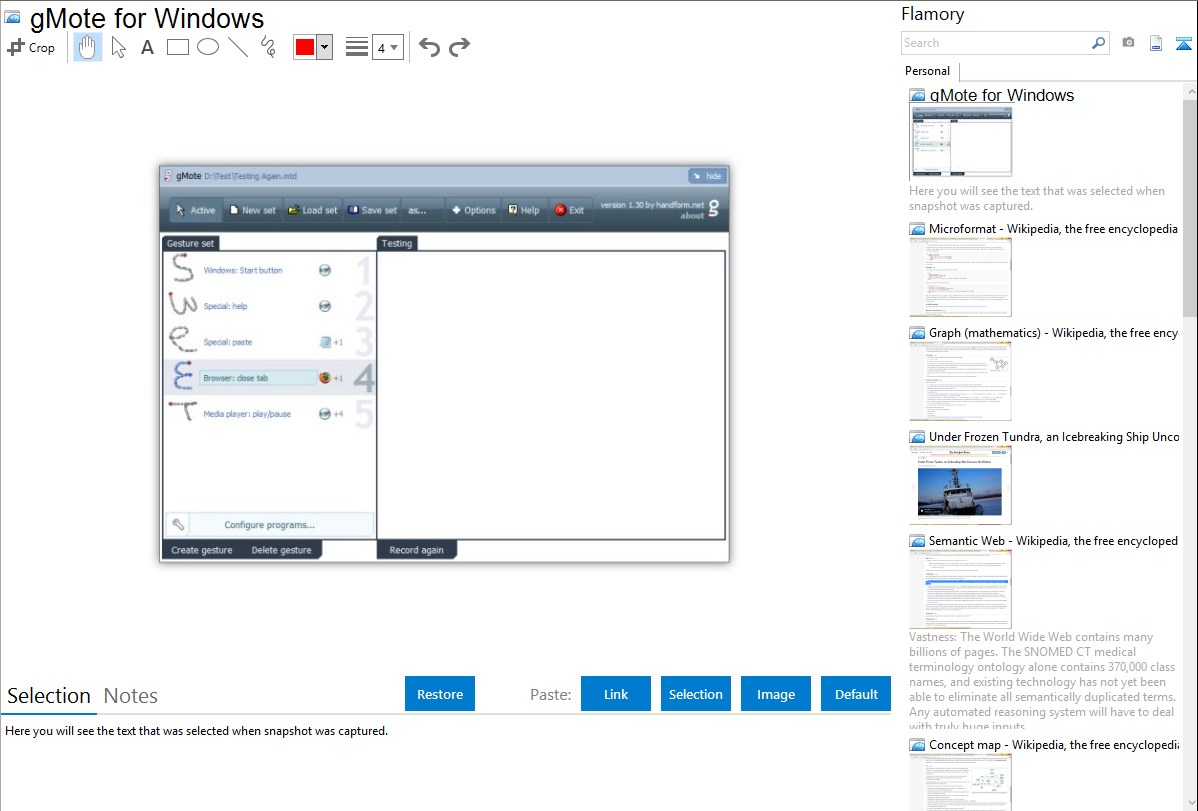1198x811 pixels.
Task: Click the snapshot list scrollbar
Action: pyautogui.click(x=1190, y=206)
